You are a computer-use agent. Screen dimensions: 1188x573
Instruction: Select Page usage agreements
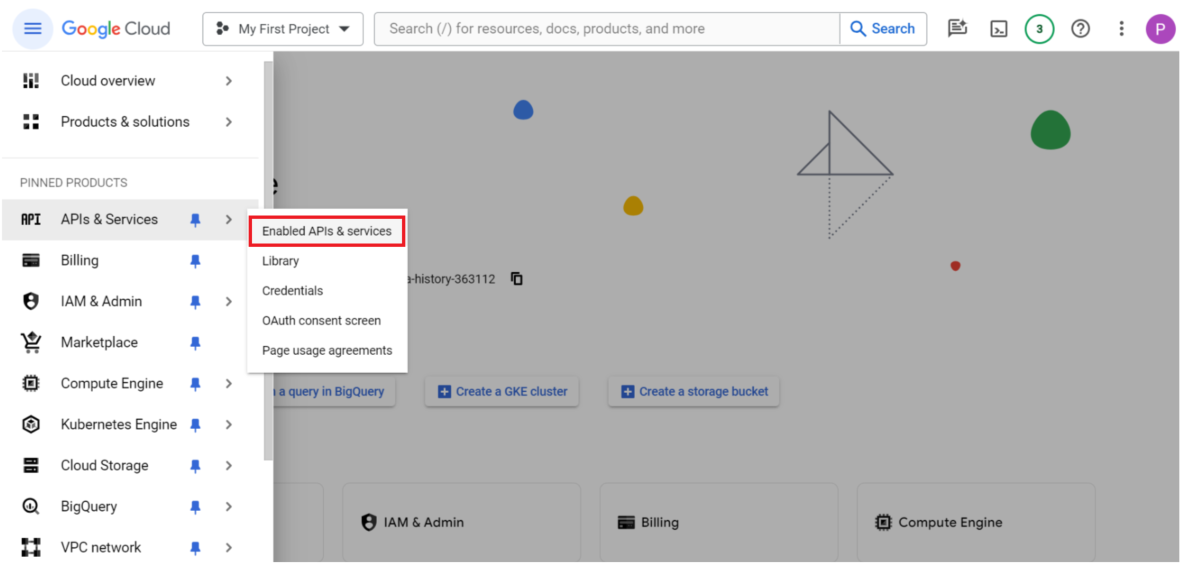[x=327, y=351]
